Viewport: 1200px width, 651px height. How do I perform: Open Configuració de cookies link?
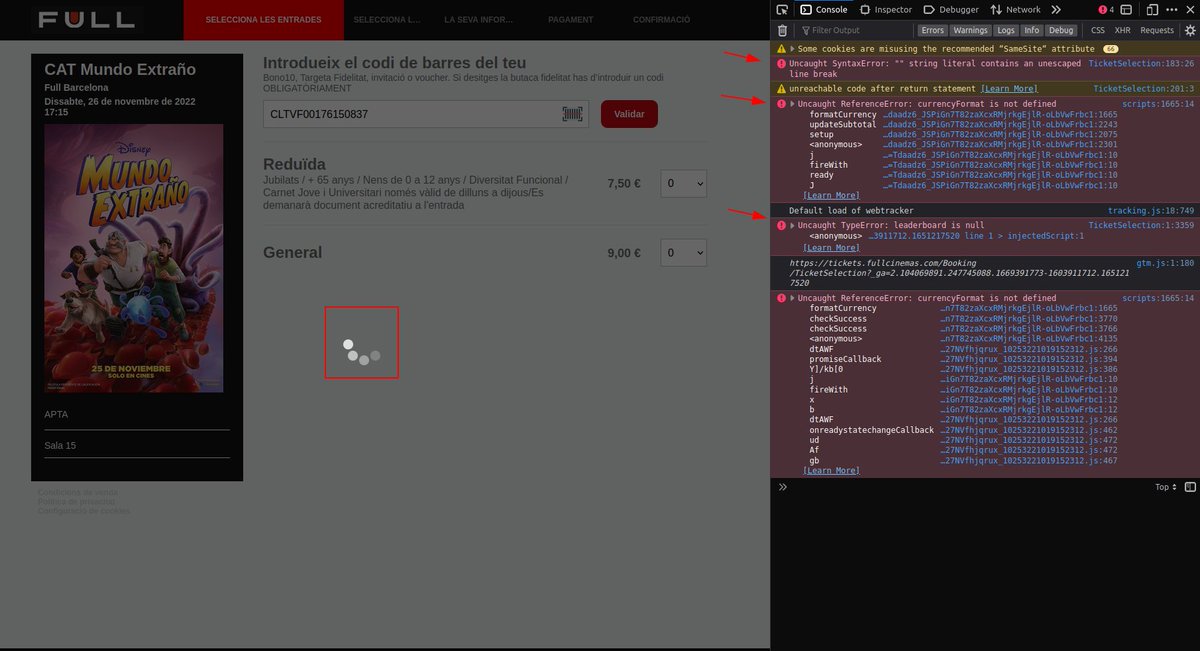click(x=84, y=510)
